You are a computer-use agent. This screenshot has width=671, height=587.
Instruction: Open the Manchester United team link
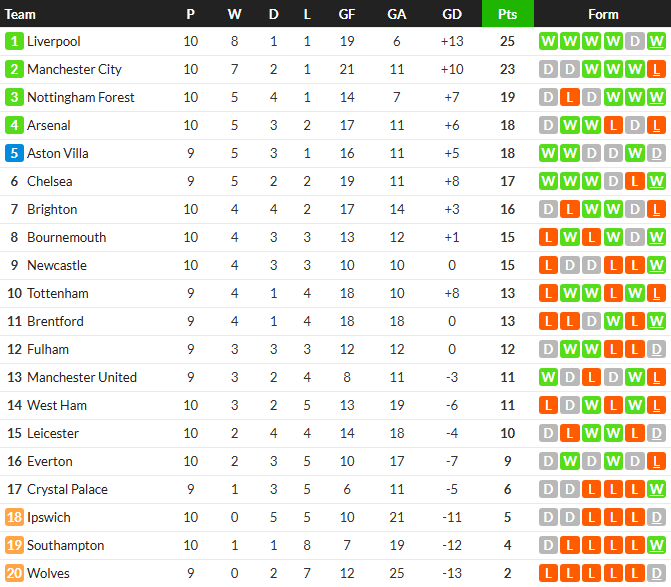point(82,377)
